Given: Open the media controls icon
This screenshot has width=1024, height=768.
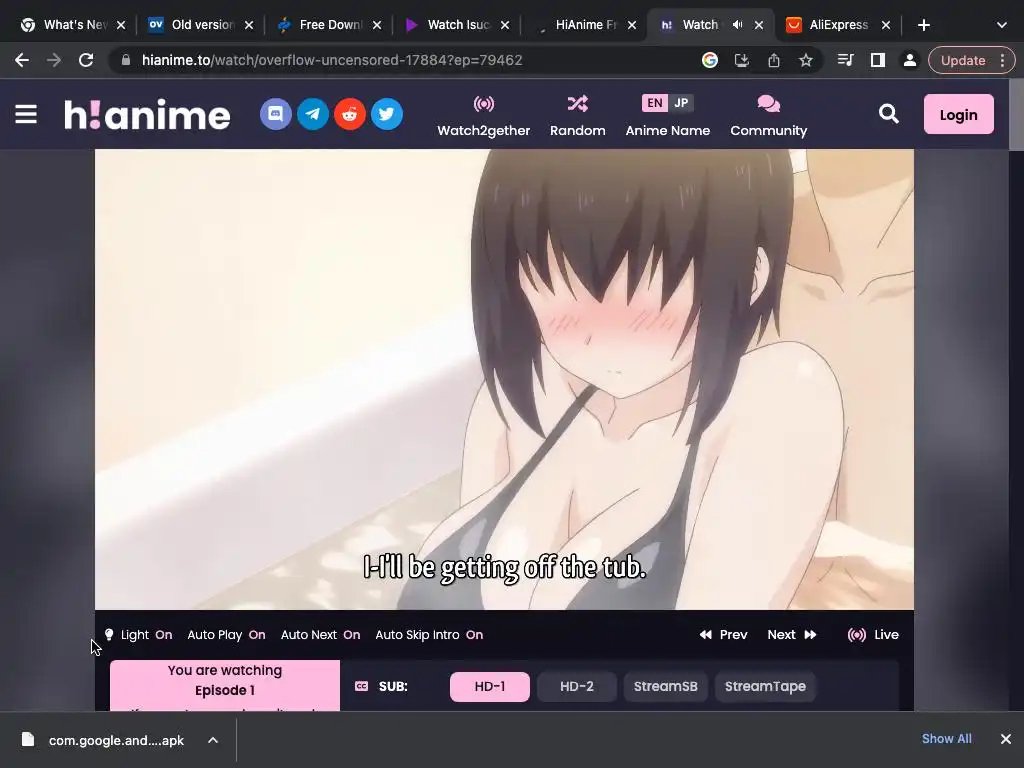Looking at the screenshot, I should [846, 60].
